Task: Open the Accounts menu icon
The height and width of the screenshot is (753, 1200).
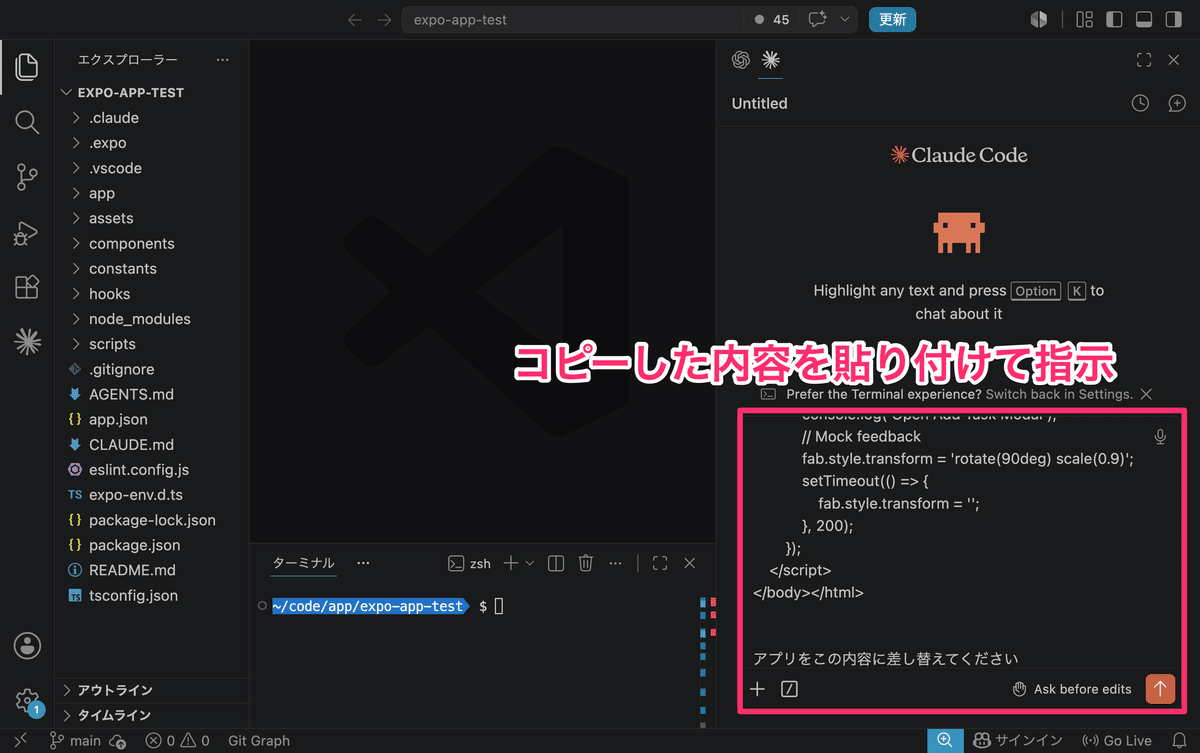Action: click(x=27, y=645)
